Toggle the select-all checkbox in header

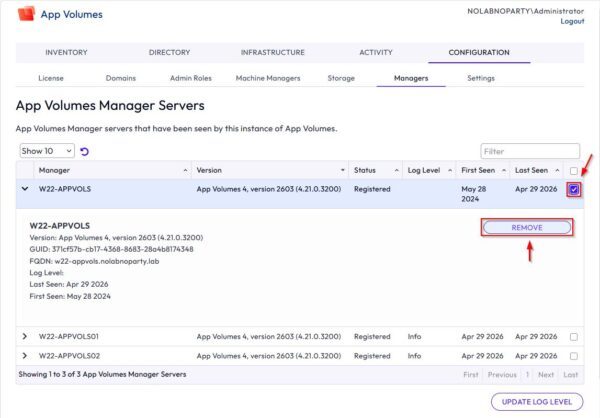(574, 171)
